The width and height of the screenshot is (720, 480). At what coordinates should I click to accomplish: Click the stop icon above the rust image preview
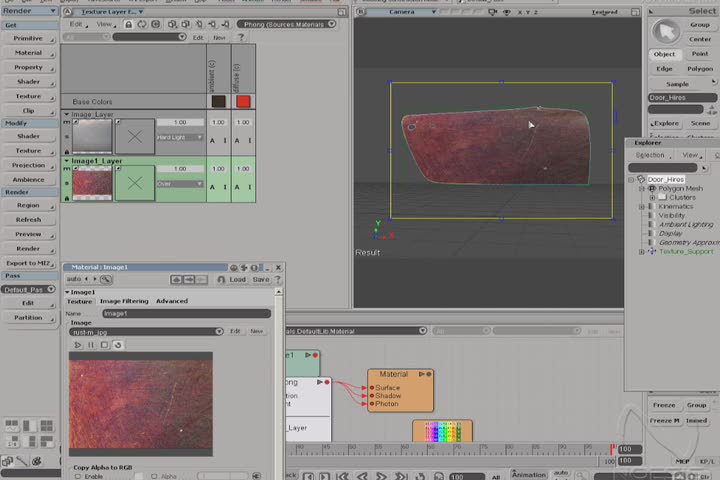pyautogui.click(x=104, y=345)
